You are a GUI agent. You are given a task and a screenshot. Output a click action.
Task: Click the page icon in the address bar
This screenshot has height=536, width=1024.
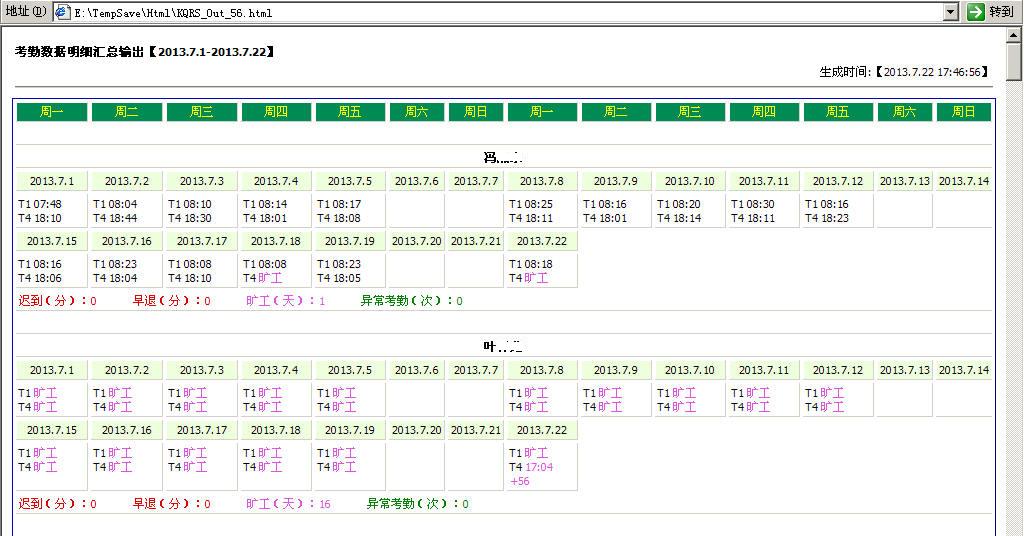coord(63,12)
